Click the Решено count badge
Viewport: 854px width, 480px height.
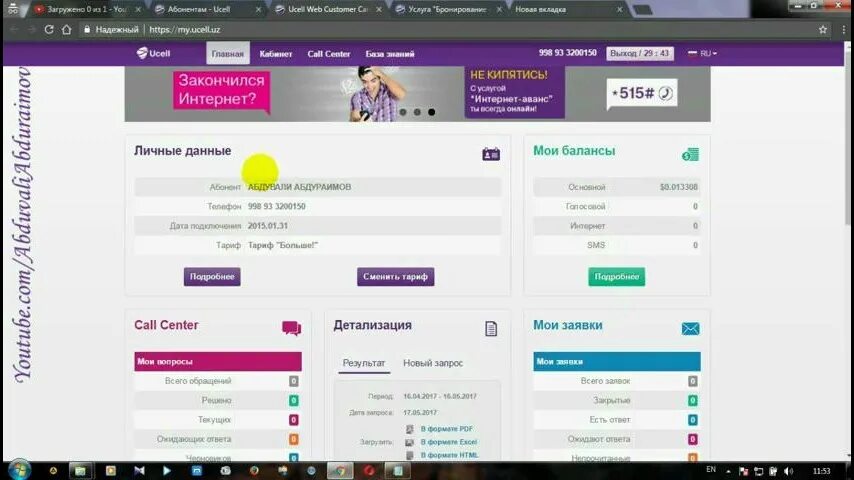click(294, 400)
